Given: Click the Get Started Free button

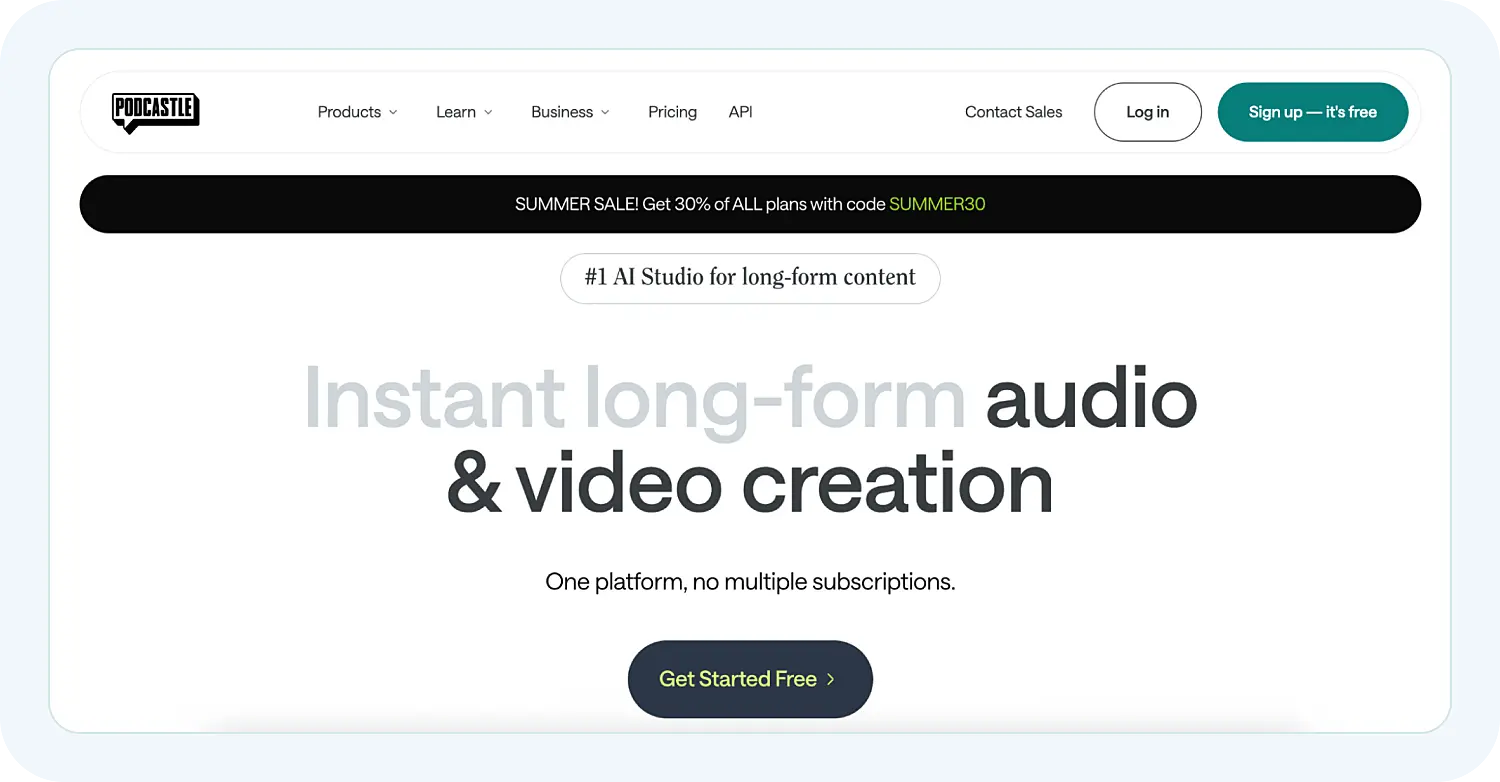Looking at the screenshot, I should point(750,679).
